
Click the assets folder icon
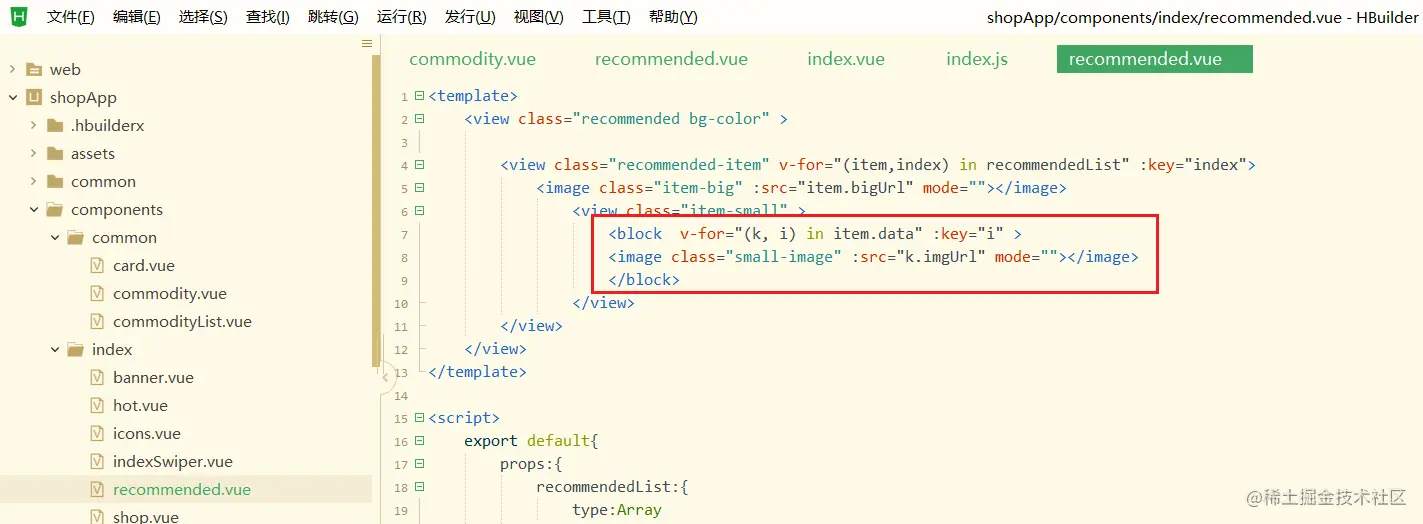point(55,153)
